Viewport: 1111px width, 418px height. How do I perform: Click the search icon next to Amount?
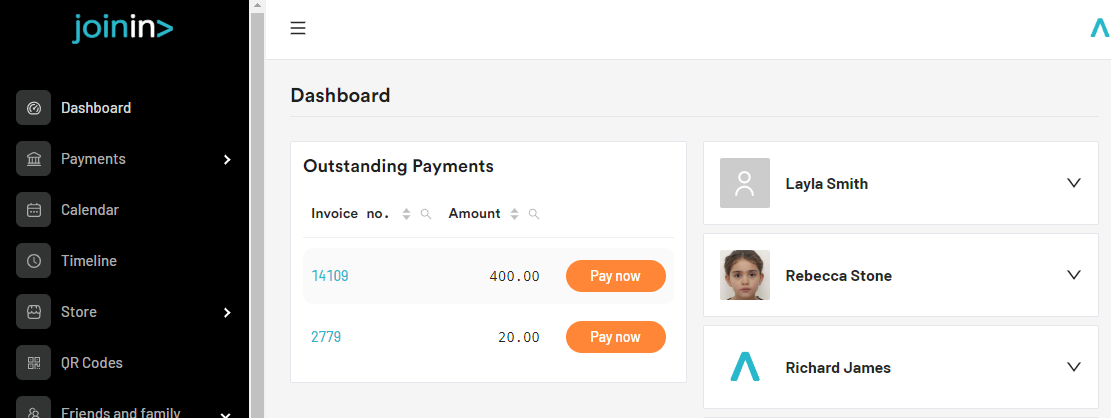[x=534, y=214]
